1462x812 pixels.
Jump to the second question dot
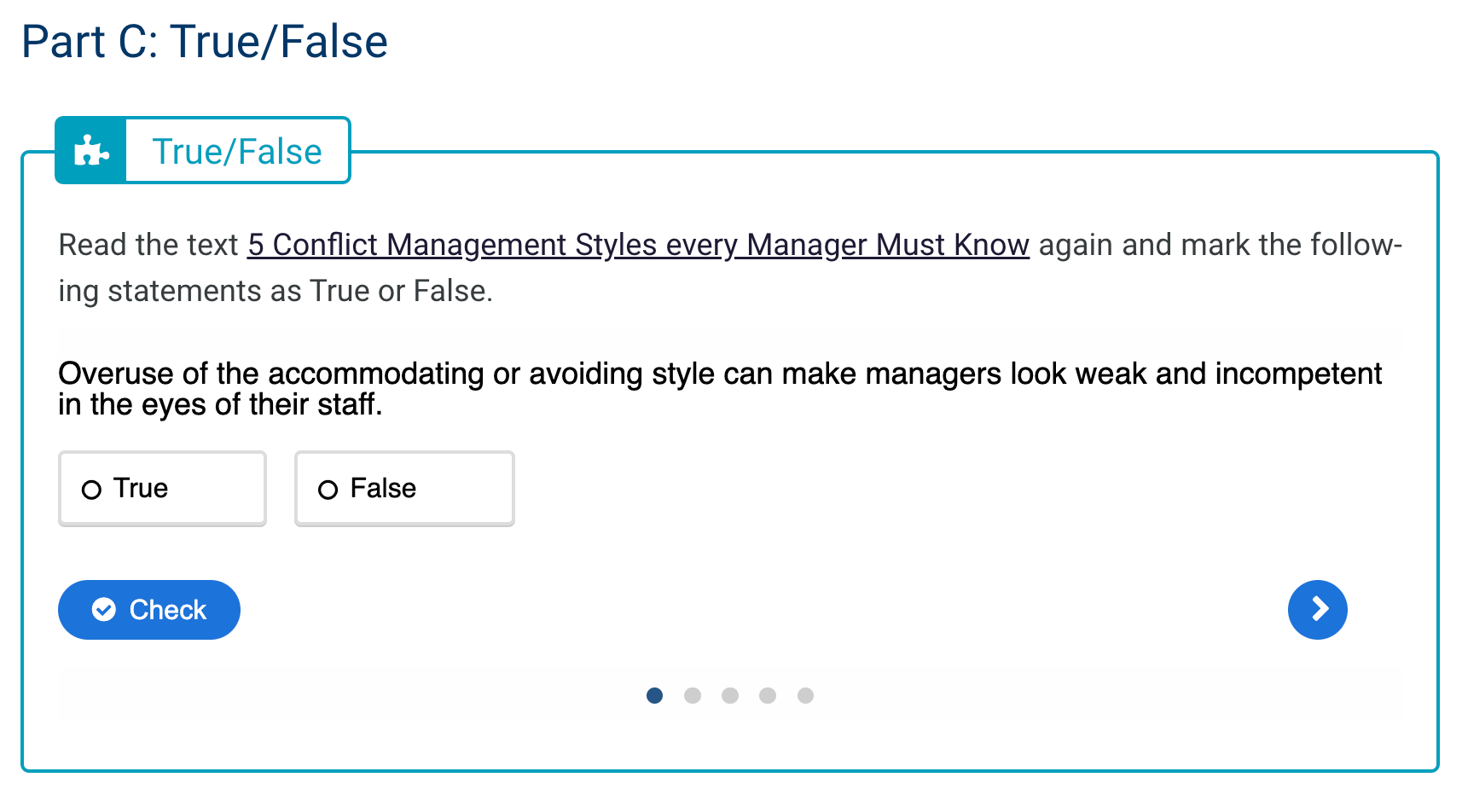693,695
